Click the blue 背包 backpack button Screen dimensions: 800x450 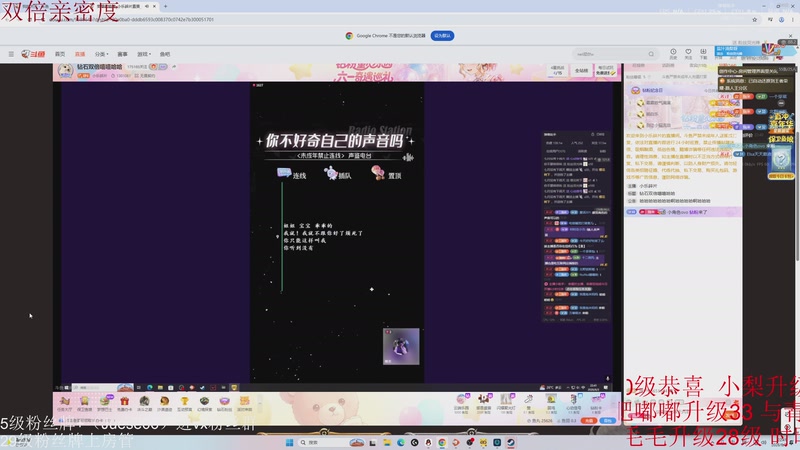point(607,420)
